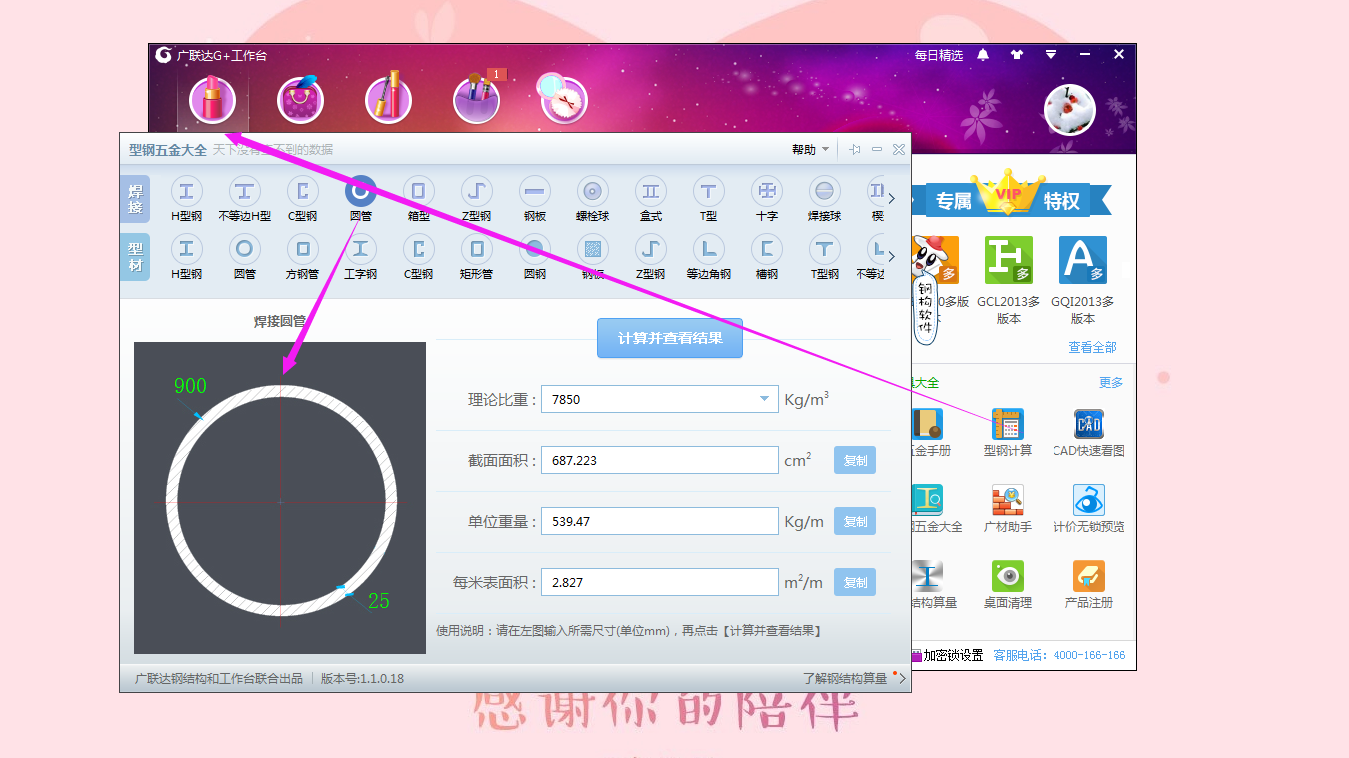This screenshot has width=1349, height=758.
Task: Click makeup cup icon with badge 1
Action: point(478,98)
